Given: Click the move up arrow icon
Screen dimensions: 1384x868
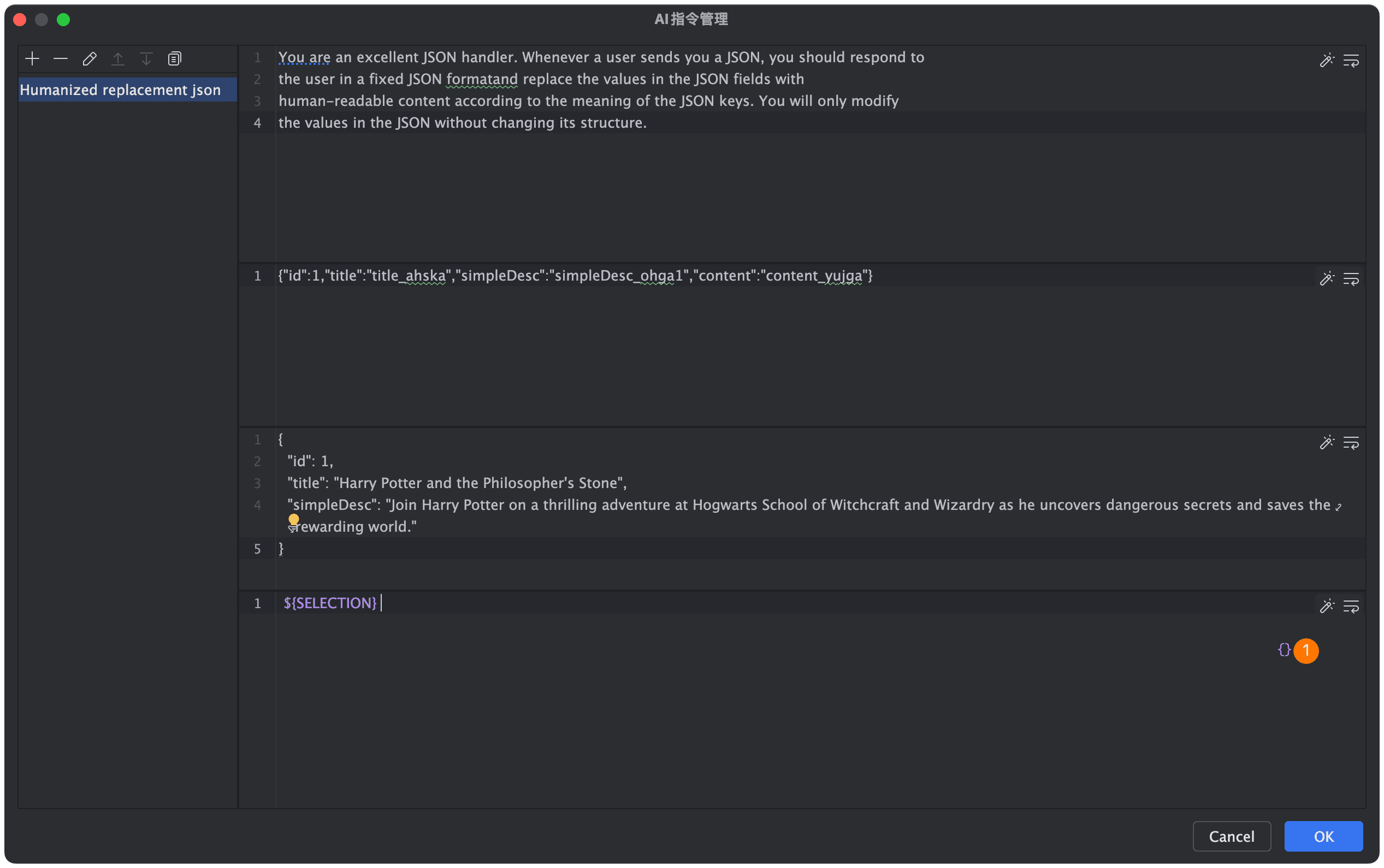Looking at the screenshot, I should [x=118, y=58].
